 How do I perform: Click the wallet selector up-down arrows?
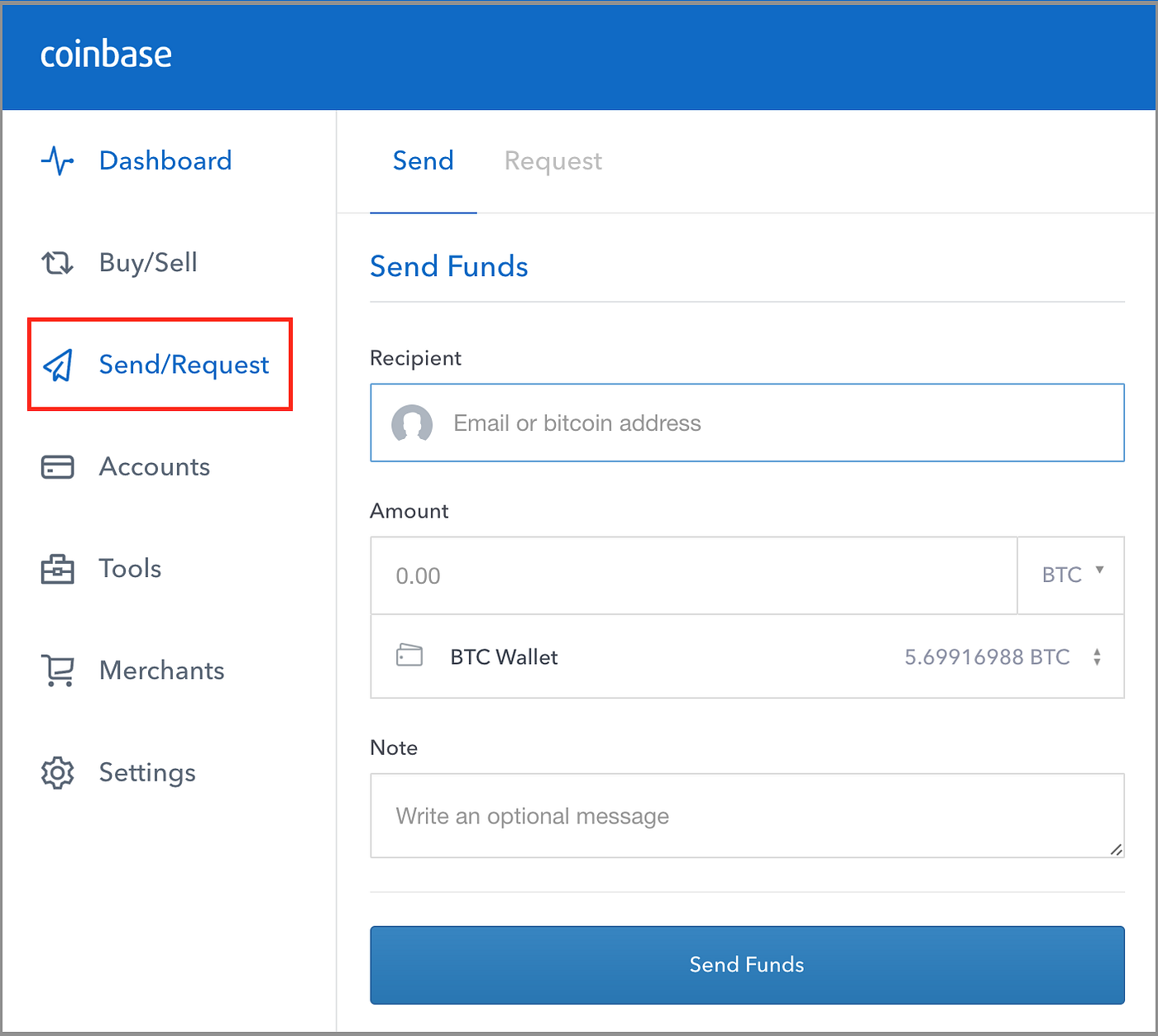(x=1097, y=657)
